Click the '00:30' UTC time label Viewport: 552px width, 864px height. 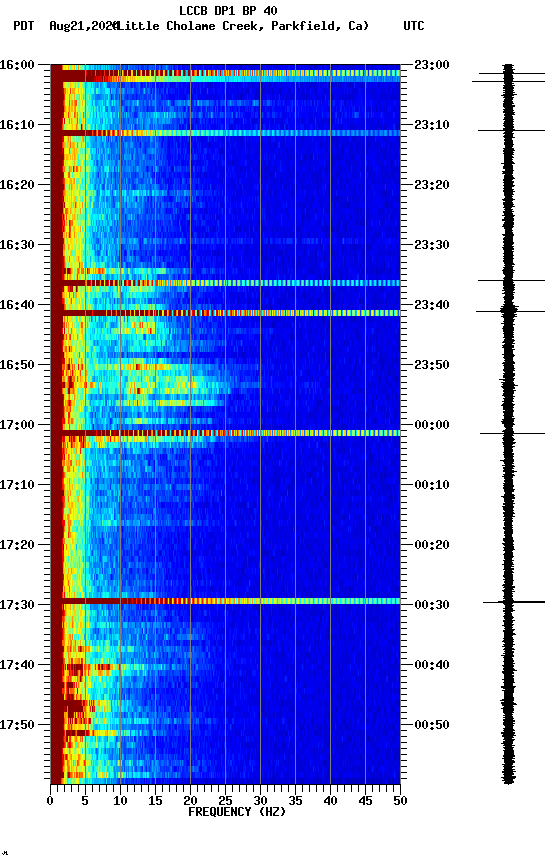click(432, 605)
